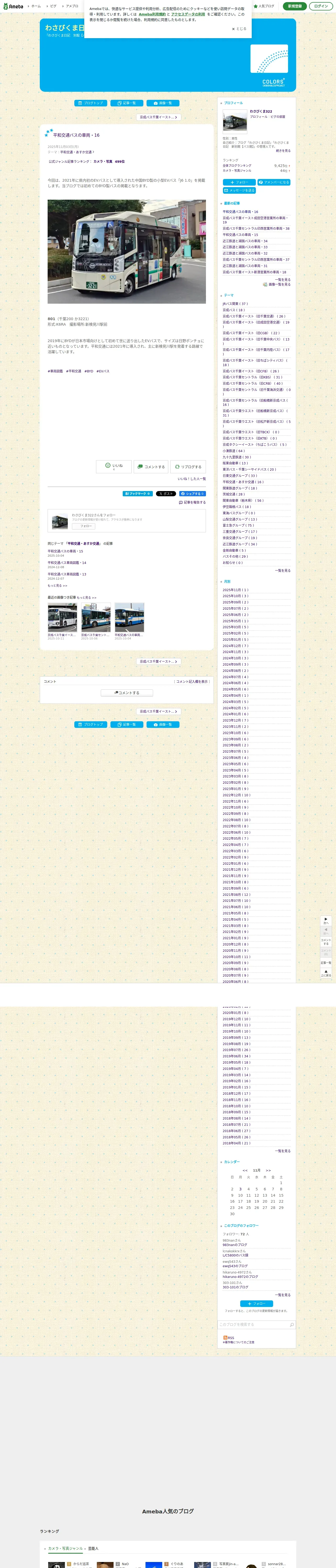Open related article 平和交通バス車両図鑑・14

(67, 563)
